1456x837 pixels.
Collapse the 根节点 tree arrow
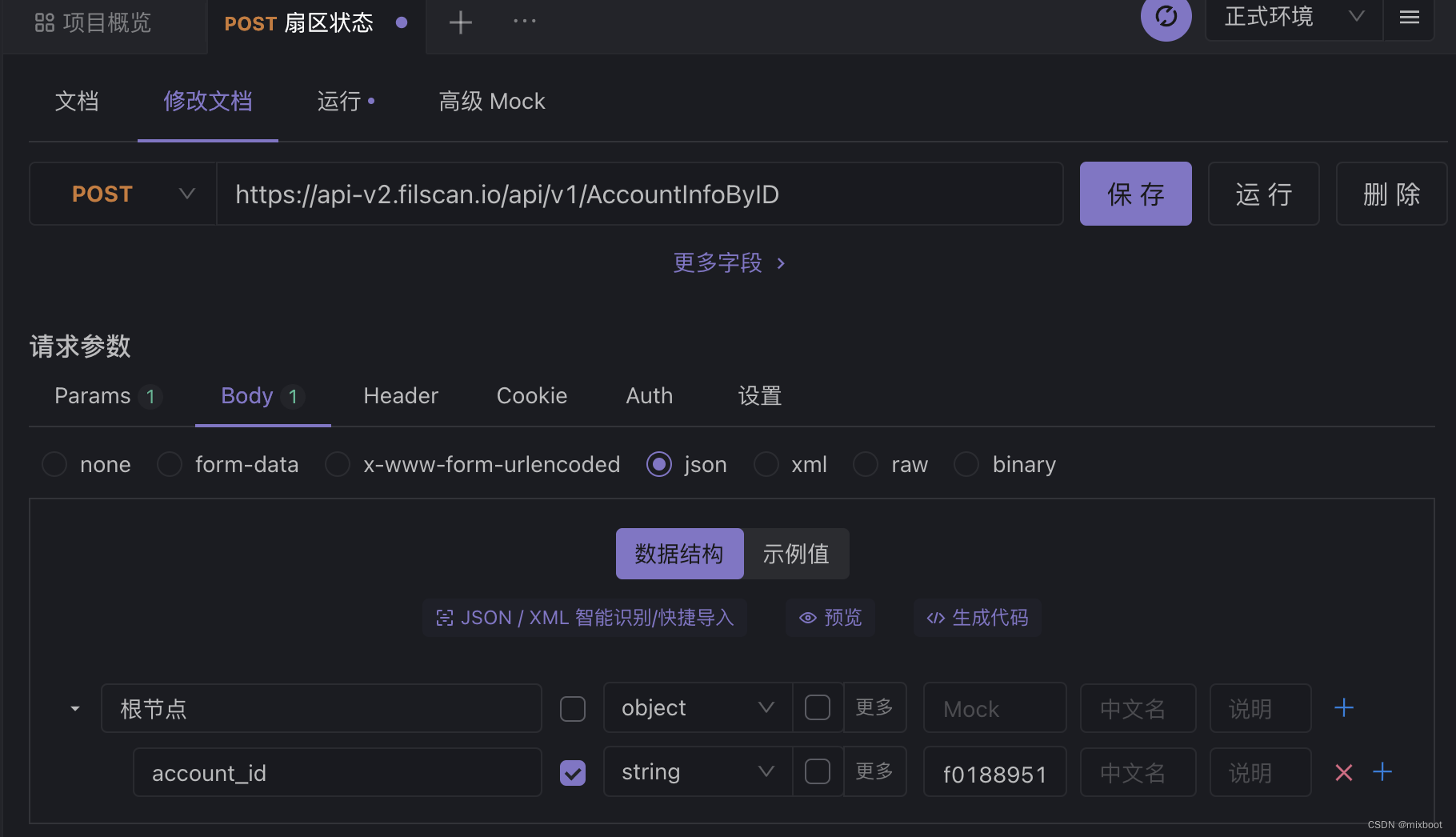coord(75,709)
